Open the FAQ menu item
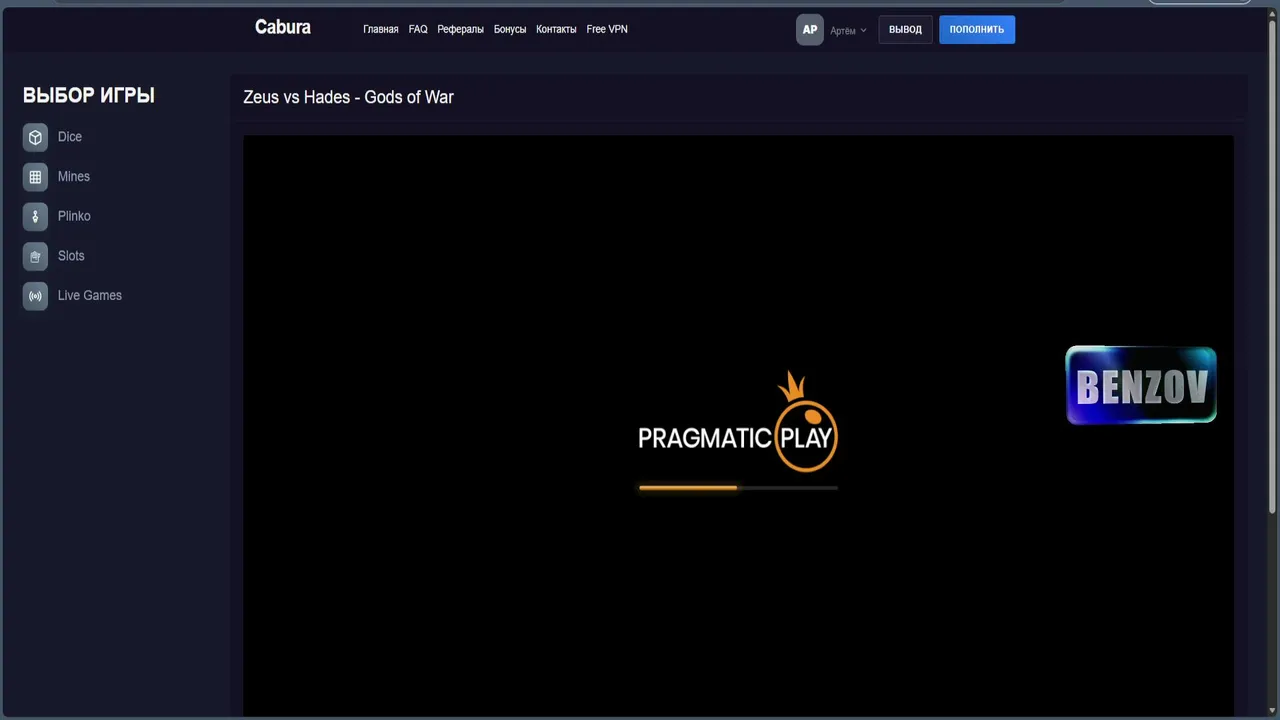 (418, 30)
